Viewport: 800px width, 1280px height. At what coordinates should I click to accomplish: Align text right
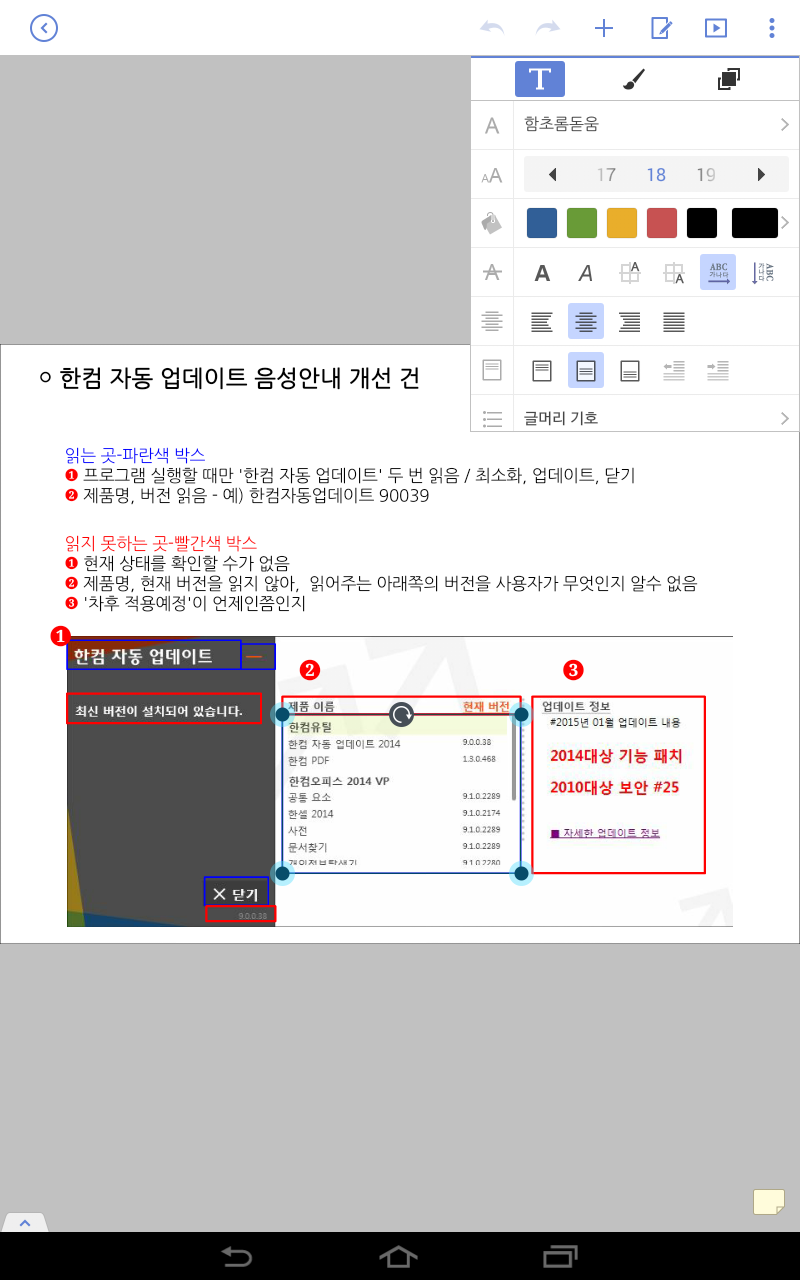coord(630,322)
